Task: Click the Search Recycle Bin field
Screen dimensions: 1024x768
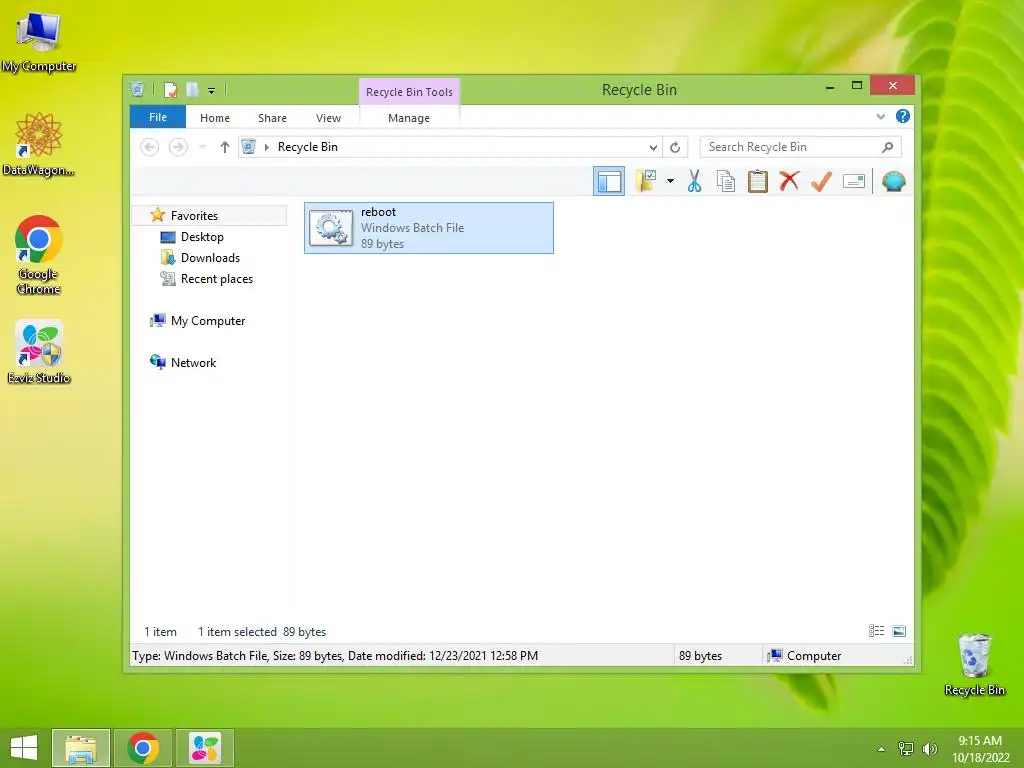Action: (800, 147)
